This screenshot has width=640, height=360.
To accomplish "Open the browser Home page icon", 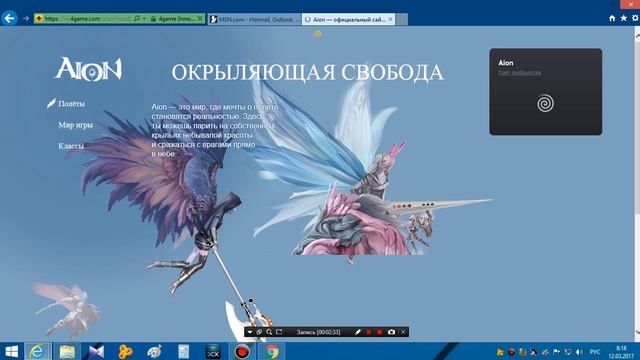I will (612, 18).
